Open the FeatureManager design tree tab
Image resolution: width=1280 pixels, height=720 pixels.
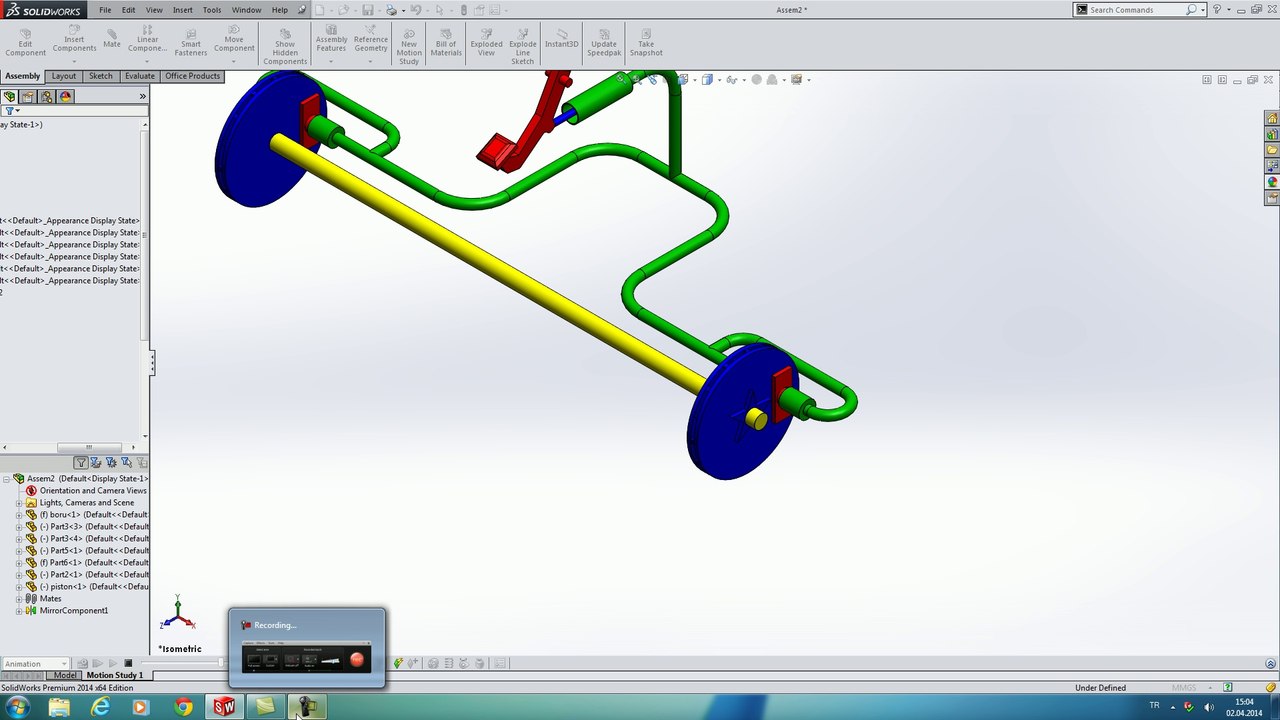coord(10,97)
